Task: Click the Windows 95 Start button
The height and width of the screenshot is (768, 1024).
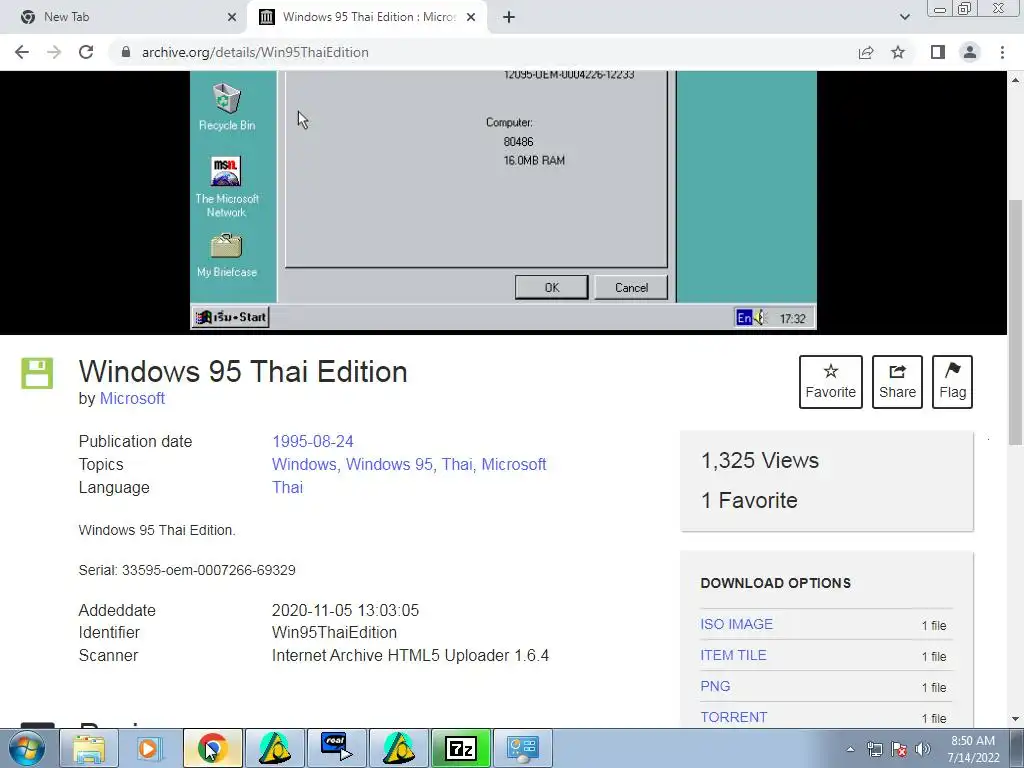Action: (231, 317)
